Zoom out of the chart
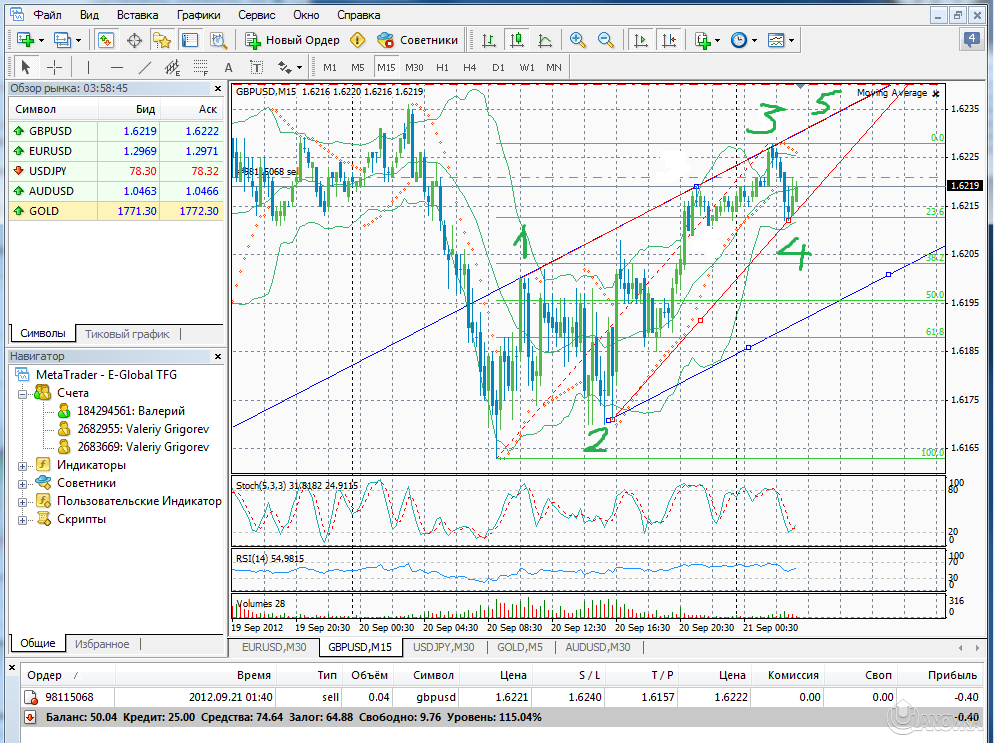994x743 pixels. point(605,40)
